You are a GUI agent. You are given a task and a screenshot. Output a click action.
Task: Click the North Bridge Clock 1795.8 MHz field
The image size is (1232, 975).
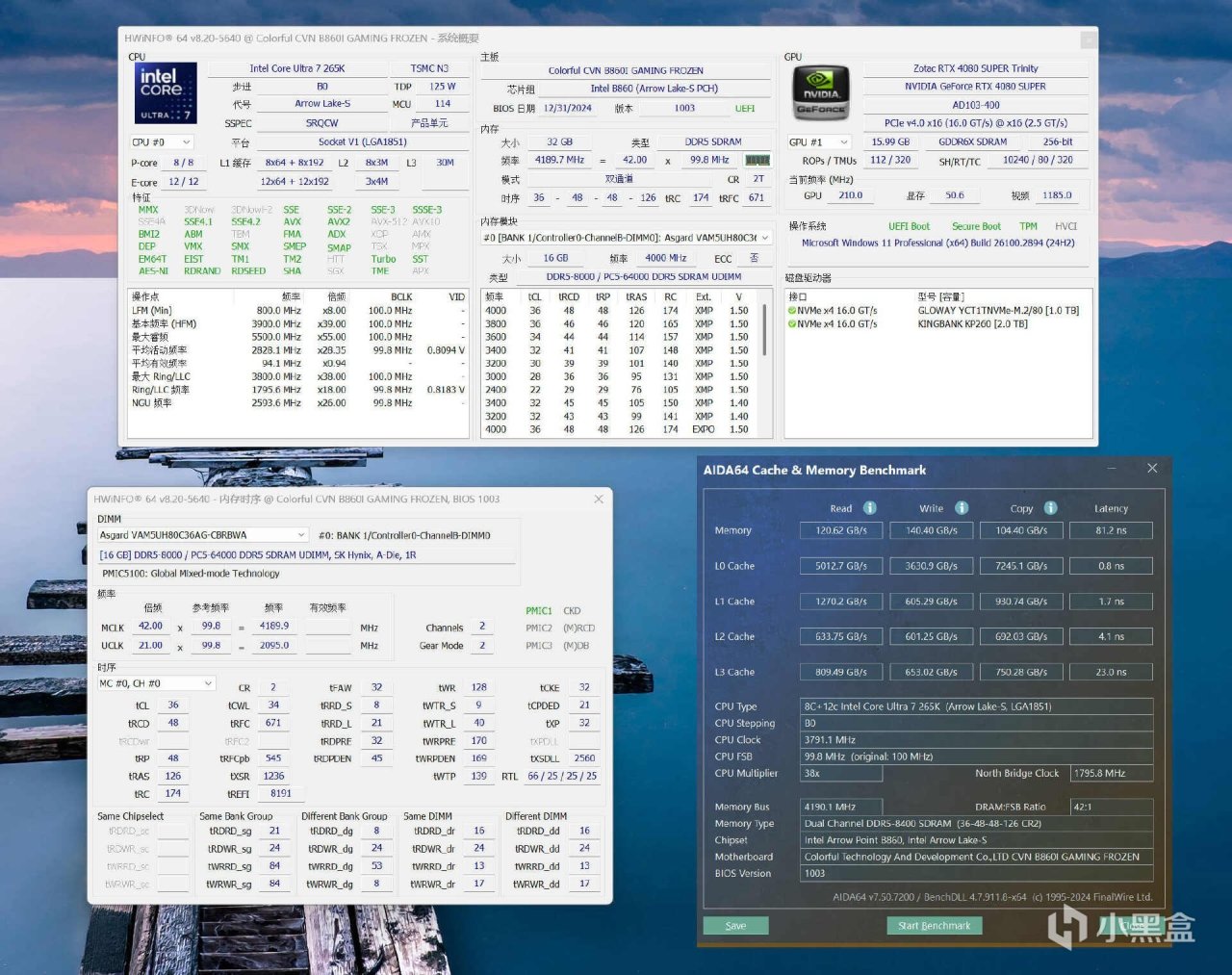(1112, 774)
